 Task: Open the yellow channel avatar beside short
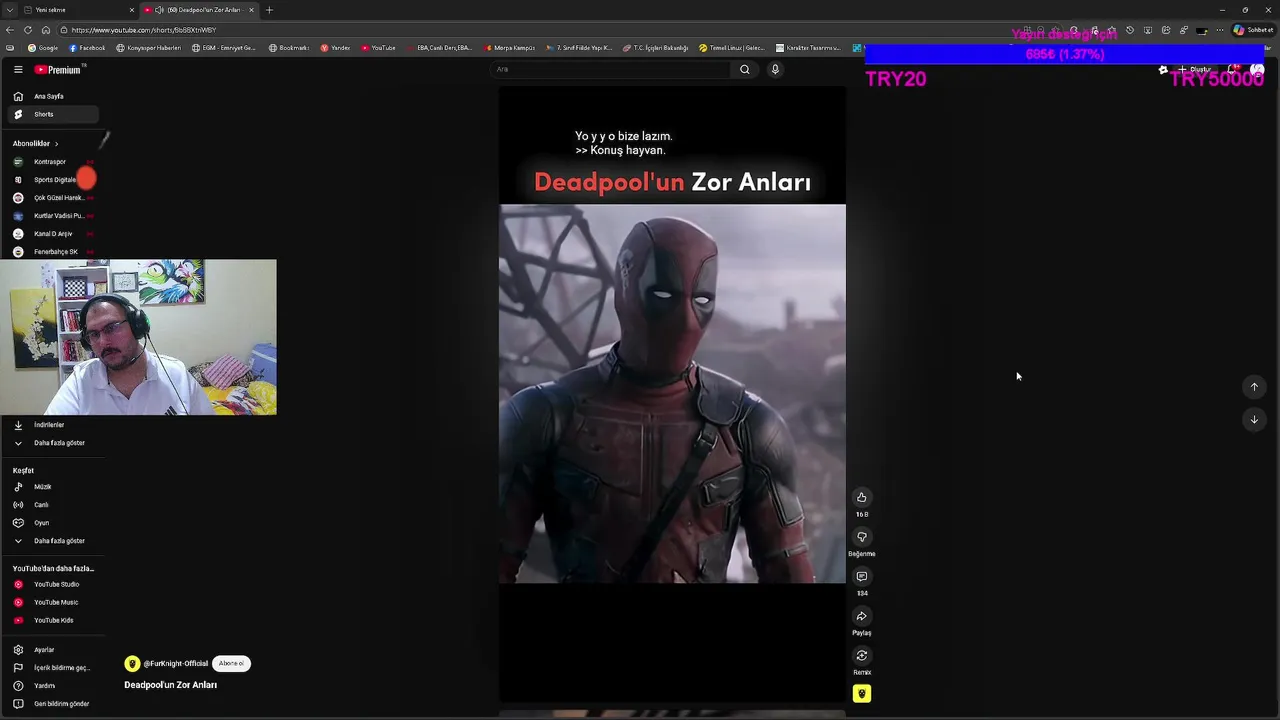pyautogui.click(x=862, y=694)
